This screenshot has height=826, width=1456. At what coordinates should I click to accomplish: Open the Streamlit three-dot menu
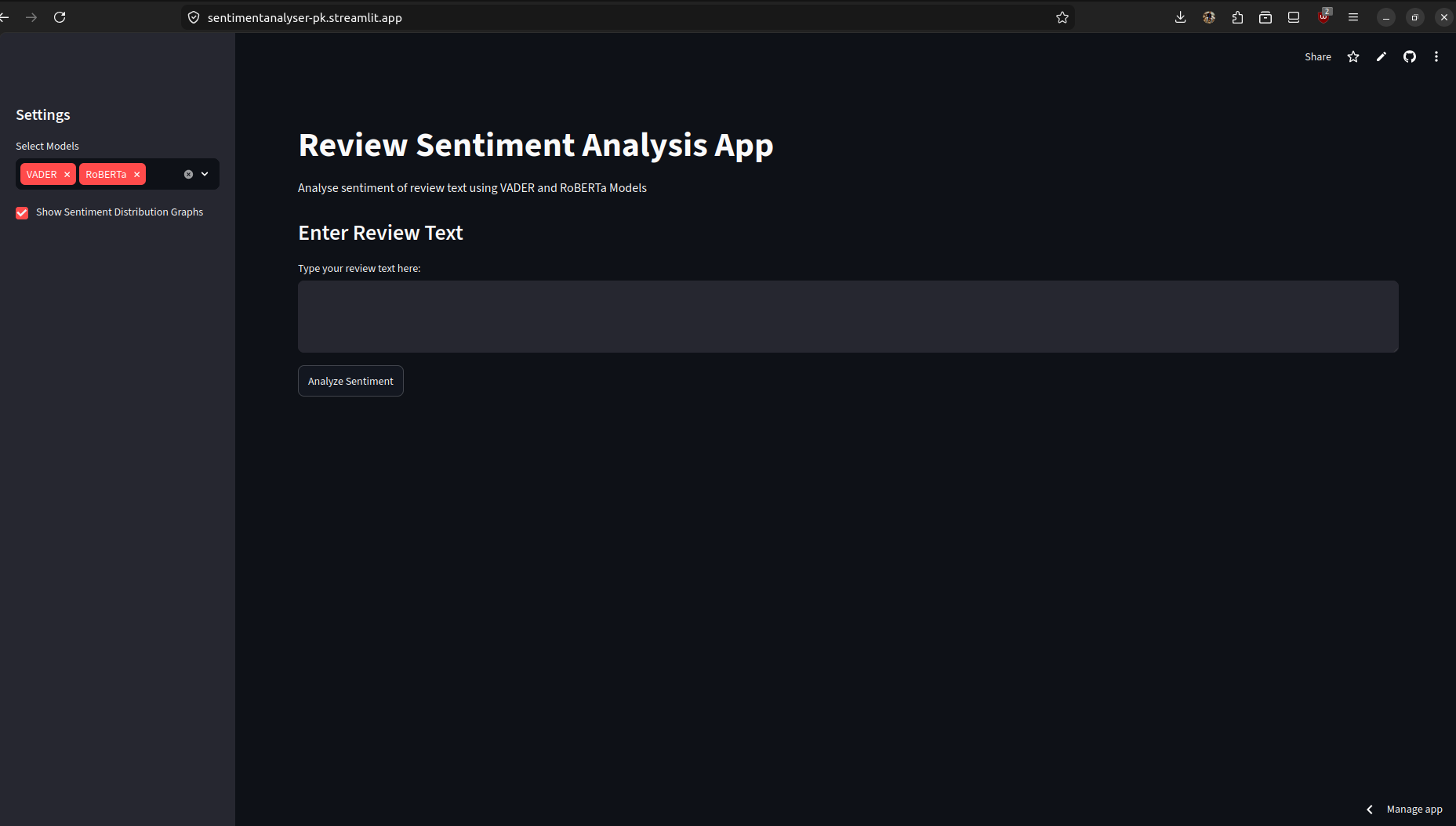1436,56
